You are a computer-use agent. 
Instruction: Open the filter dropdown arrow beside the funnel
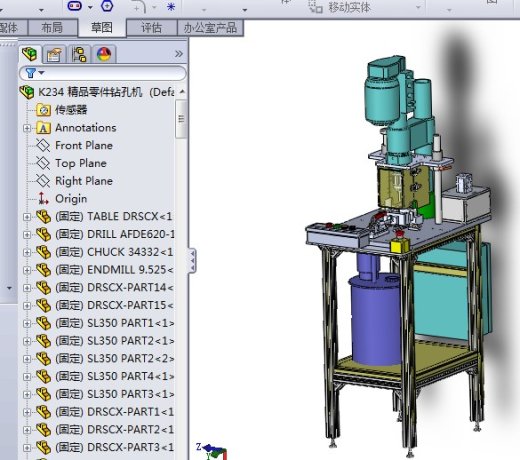(41, 72)
